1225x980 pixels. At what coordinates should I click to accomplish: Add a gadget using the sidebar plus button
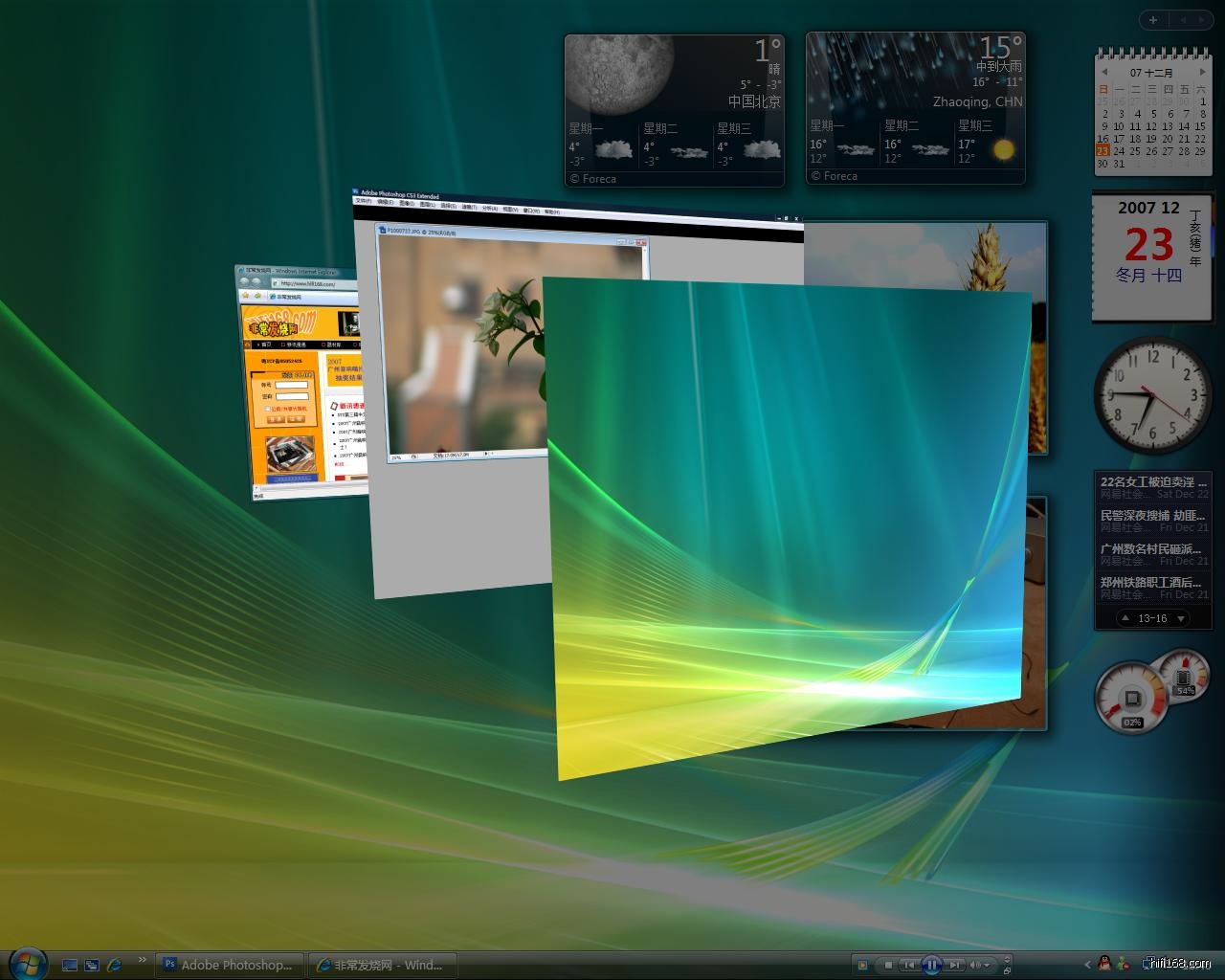click(1153, 20)
